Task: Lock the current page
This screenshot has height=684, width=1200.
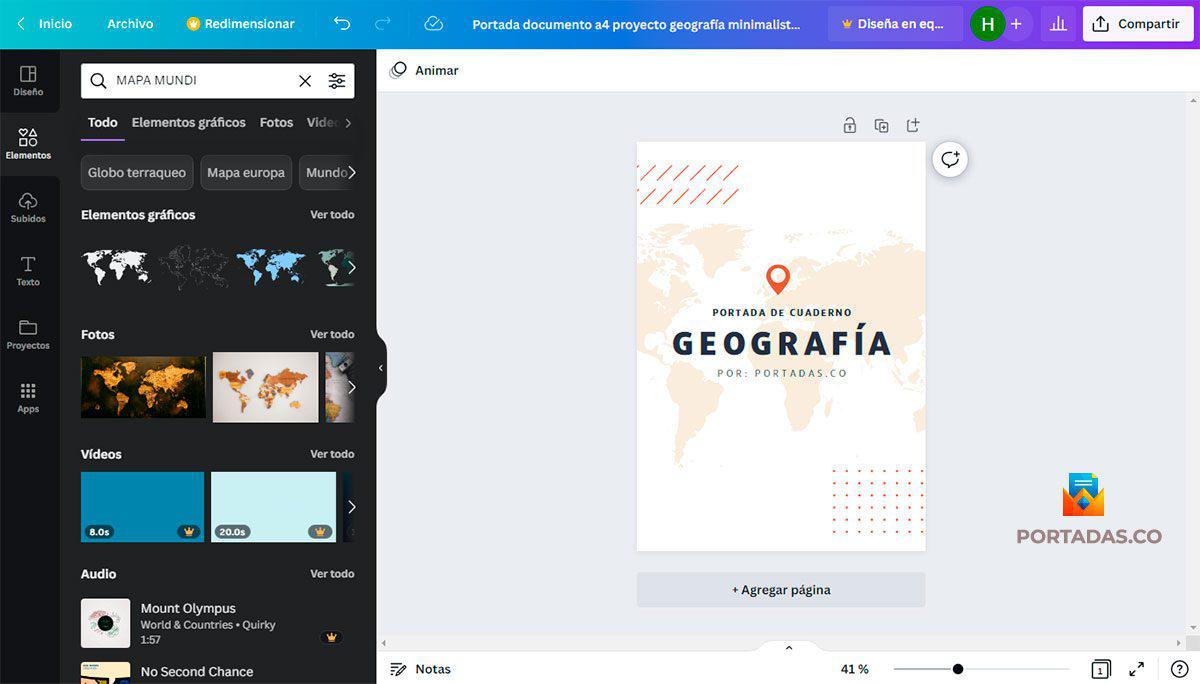Action: (x=849, y=125)
